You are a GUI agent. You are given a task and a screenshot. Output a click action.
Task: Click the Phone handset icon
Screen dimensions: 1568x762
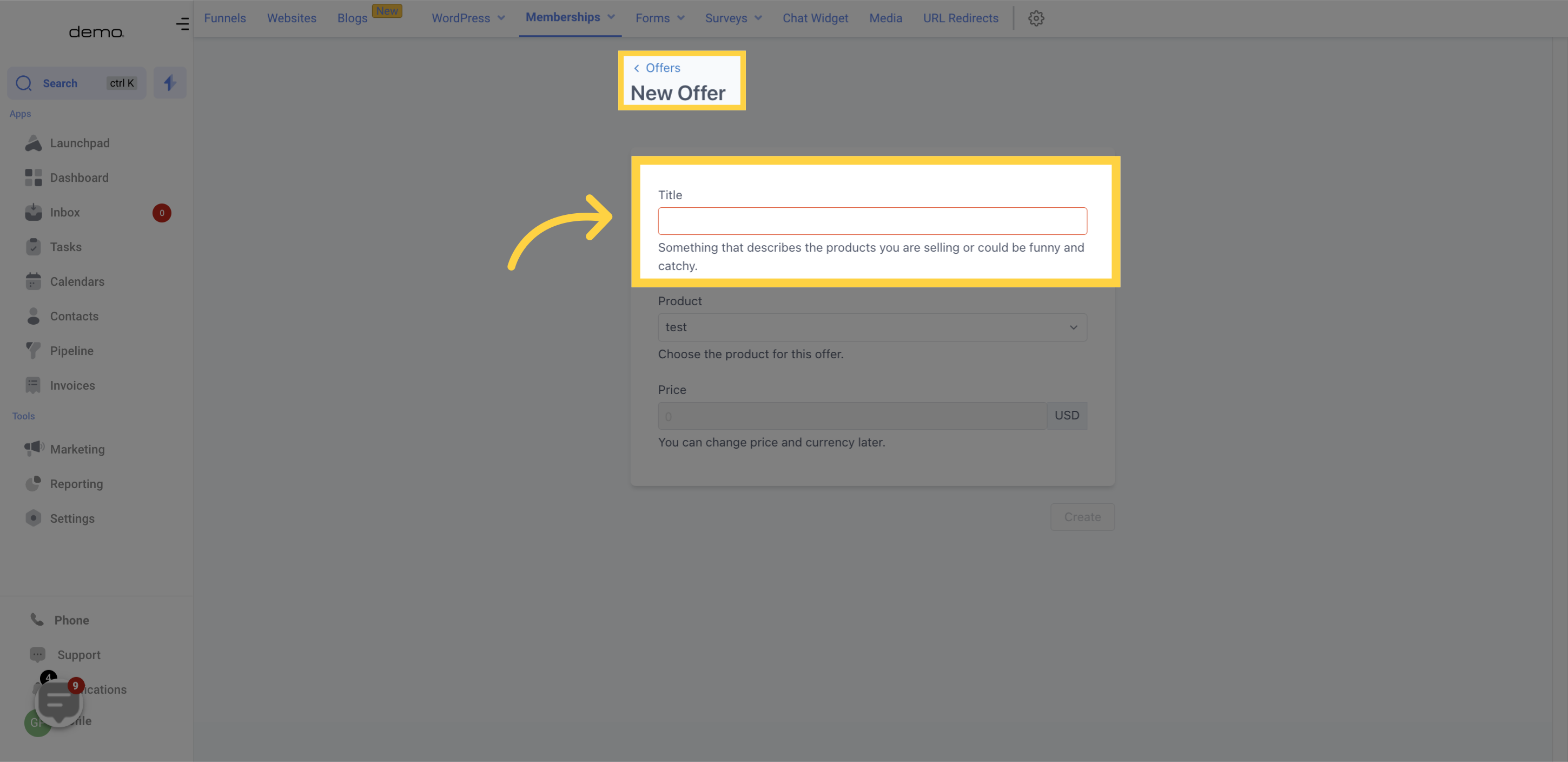click(x=37, y=620)
